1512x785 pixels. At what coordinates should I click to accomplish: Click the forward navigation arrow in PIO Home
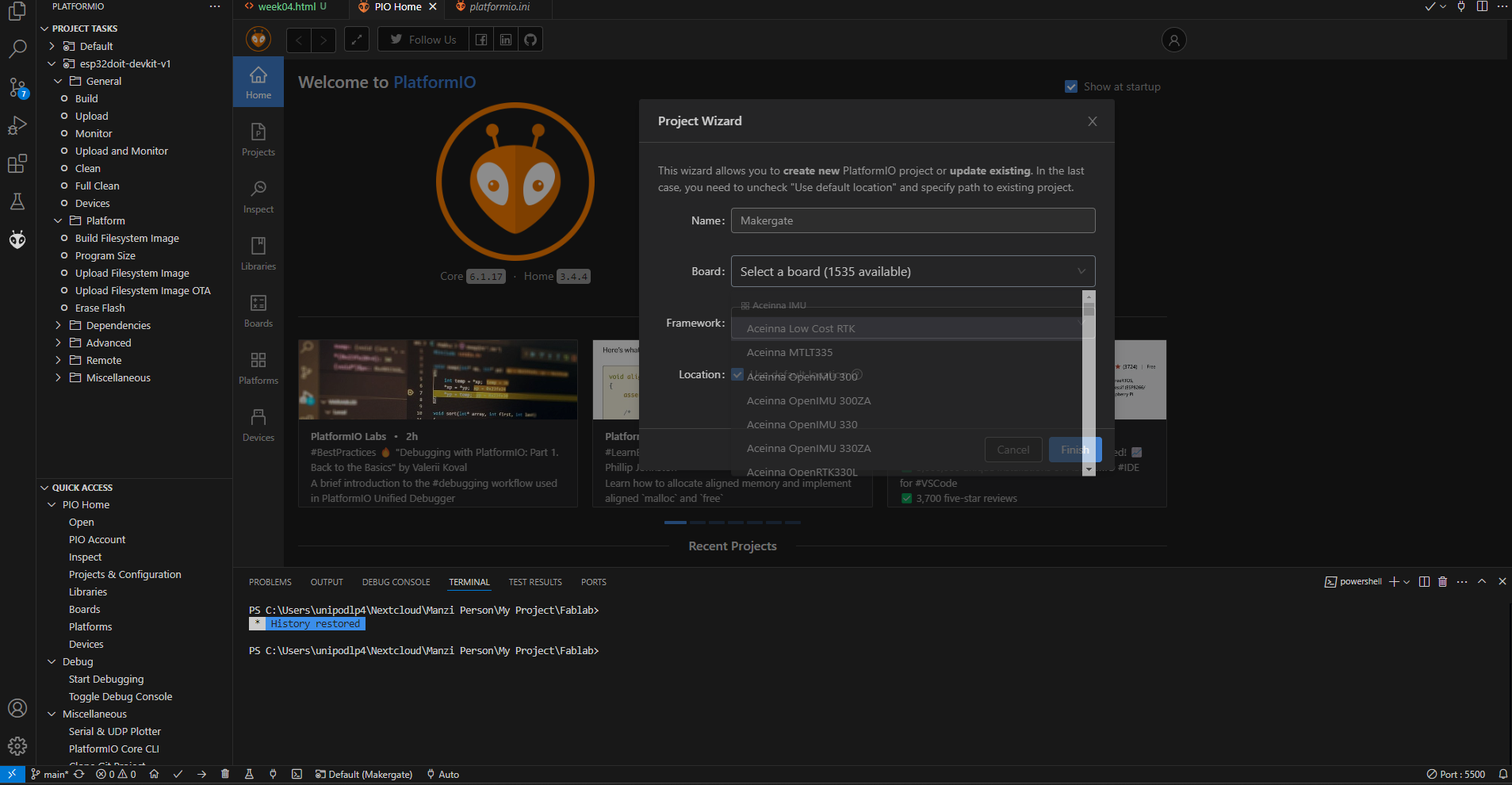tap(323, 40)
